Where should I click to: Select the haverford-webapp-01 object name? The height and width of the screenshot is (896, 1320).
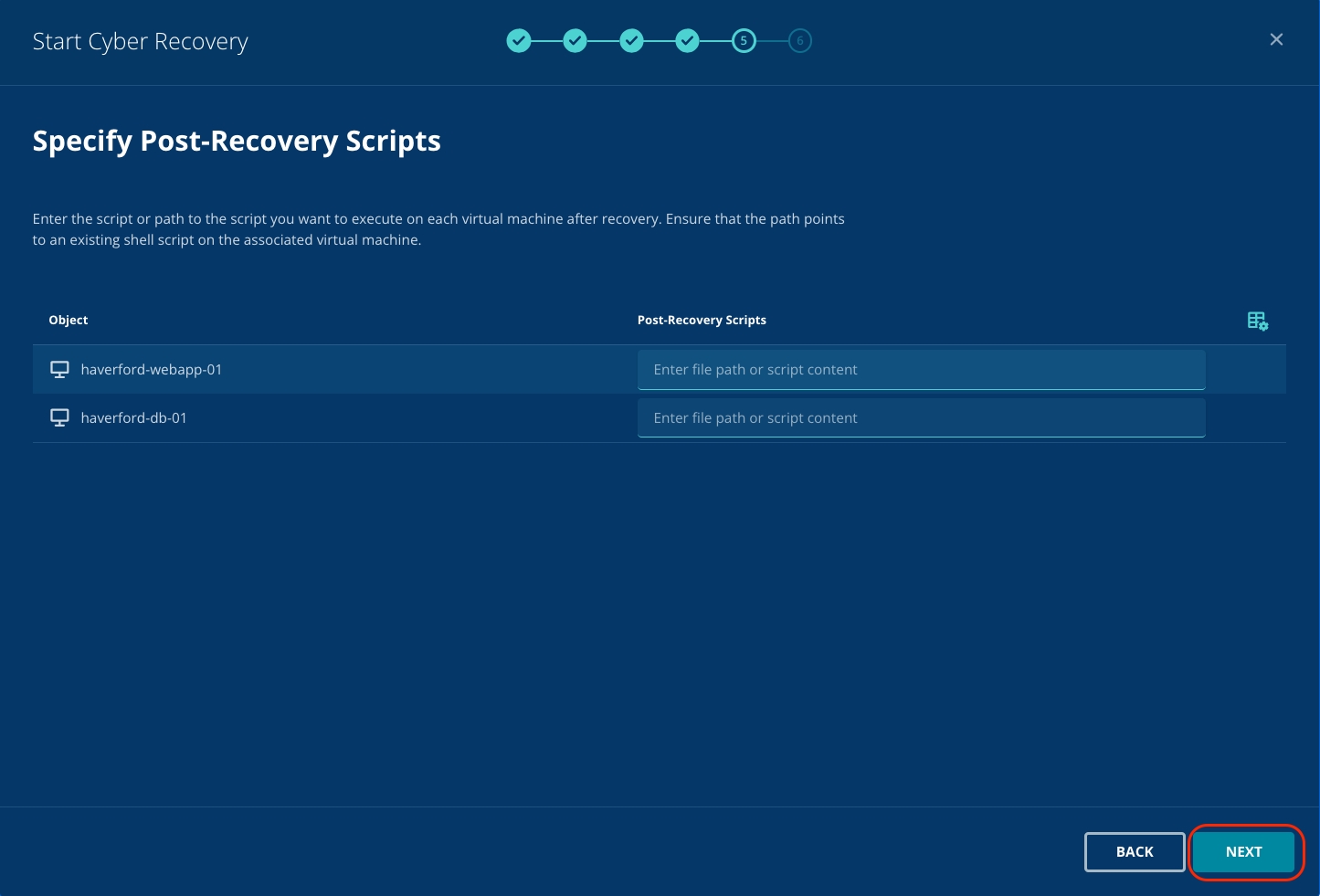[152, 370]
